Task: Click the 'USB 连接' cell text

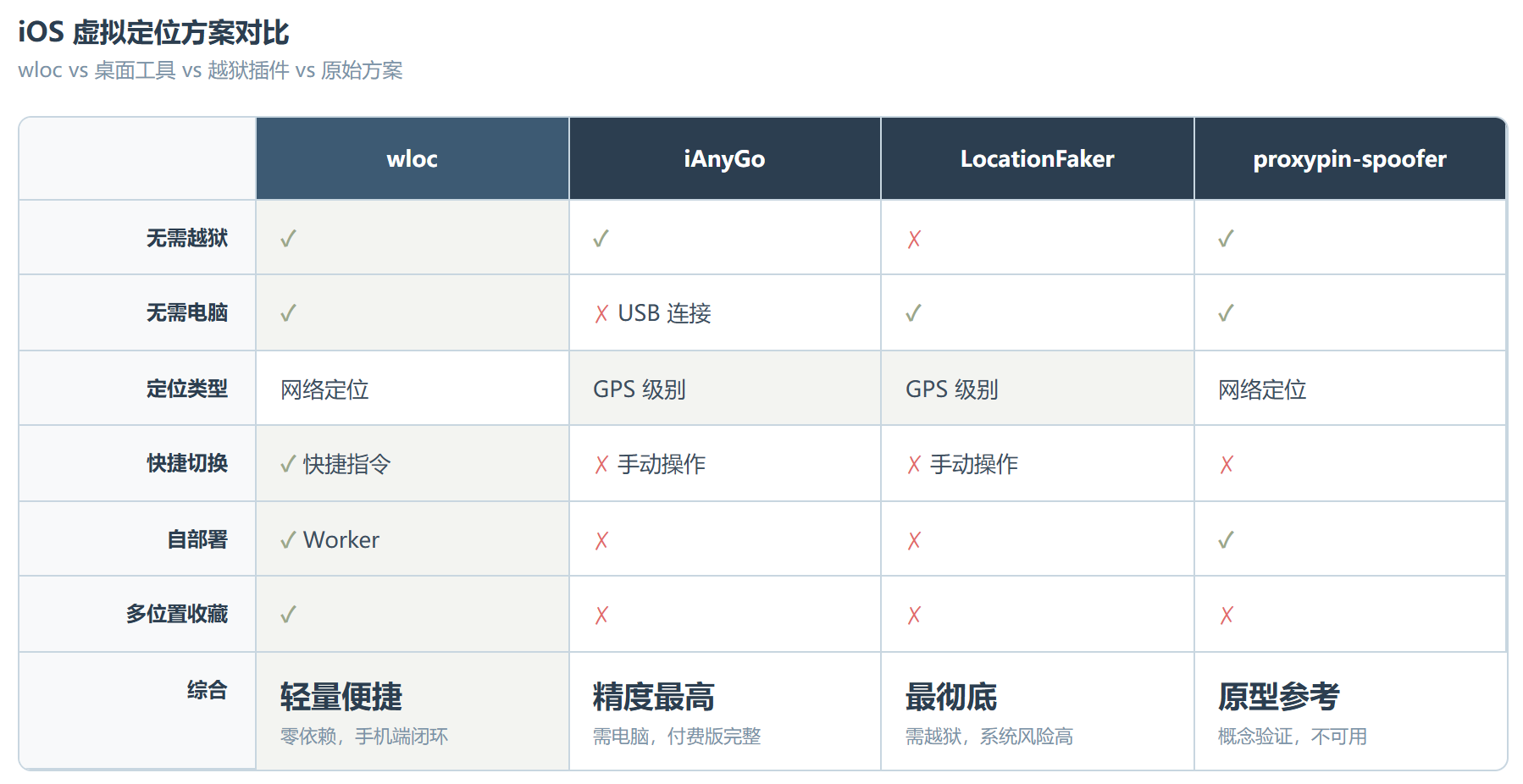Action: click(665, 313)
